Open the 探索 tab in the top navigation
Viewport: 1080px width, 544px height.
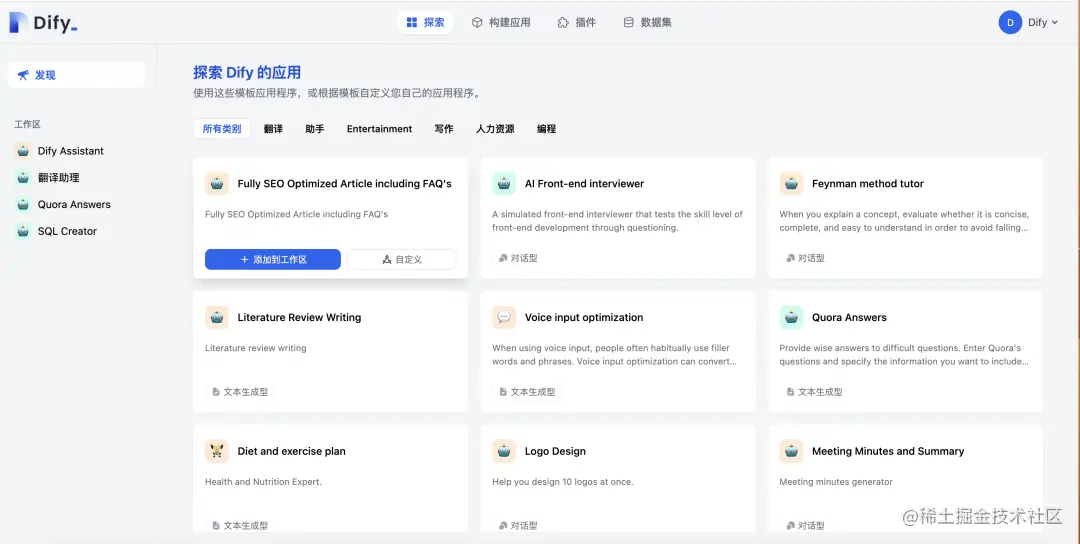tap(425, 22)
